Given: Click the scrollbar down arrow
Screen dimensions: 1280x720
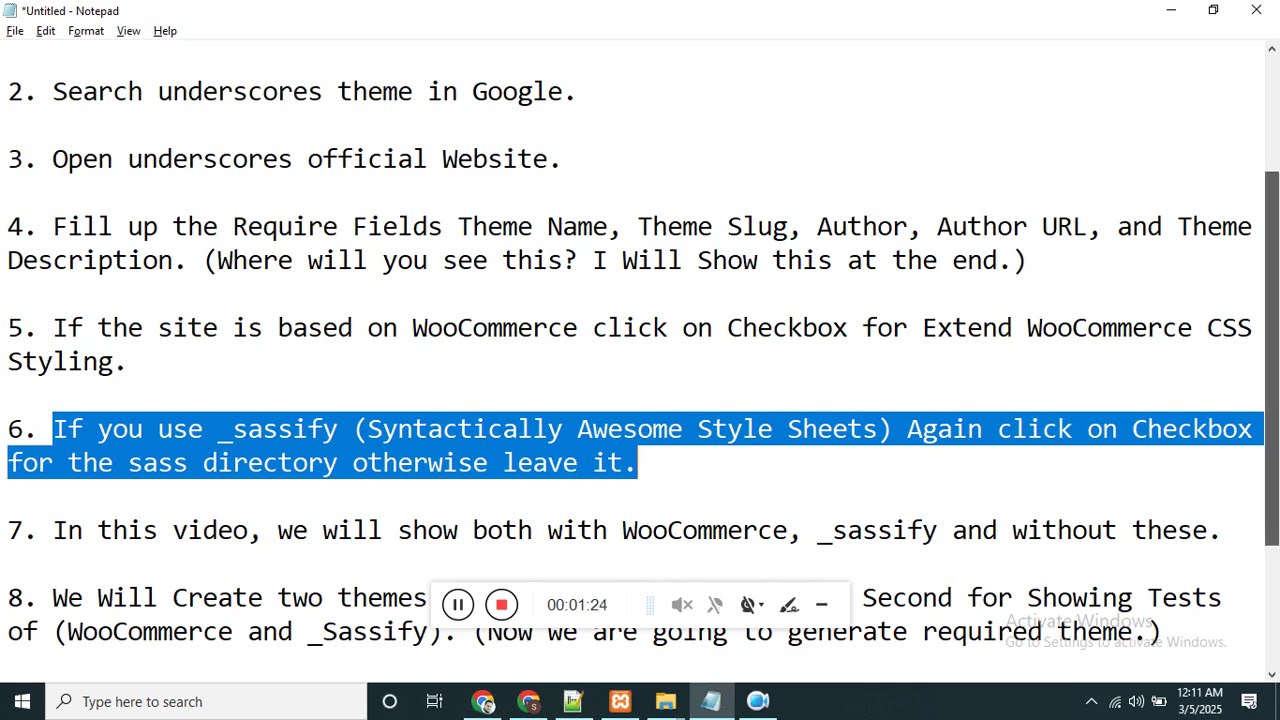Looking at the screenshot, I should (x=1272, y=673).
